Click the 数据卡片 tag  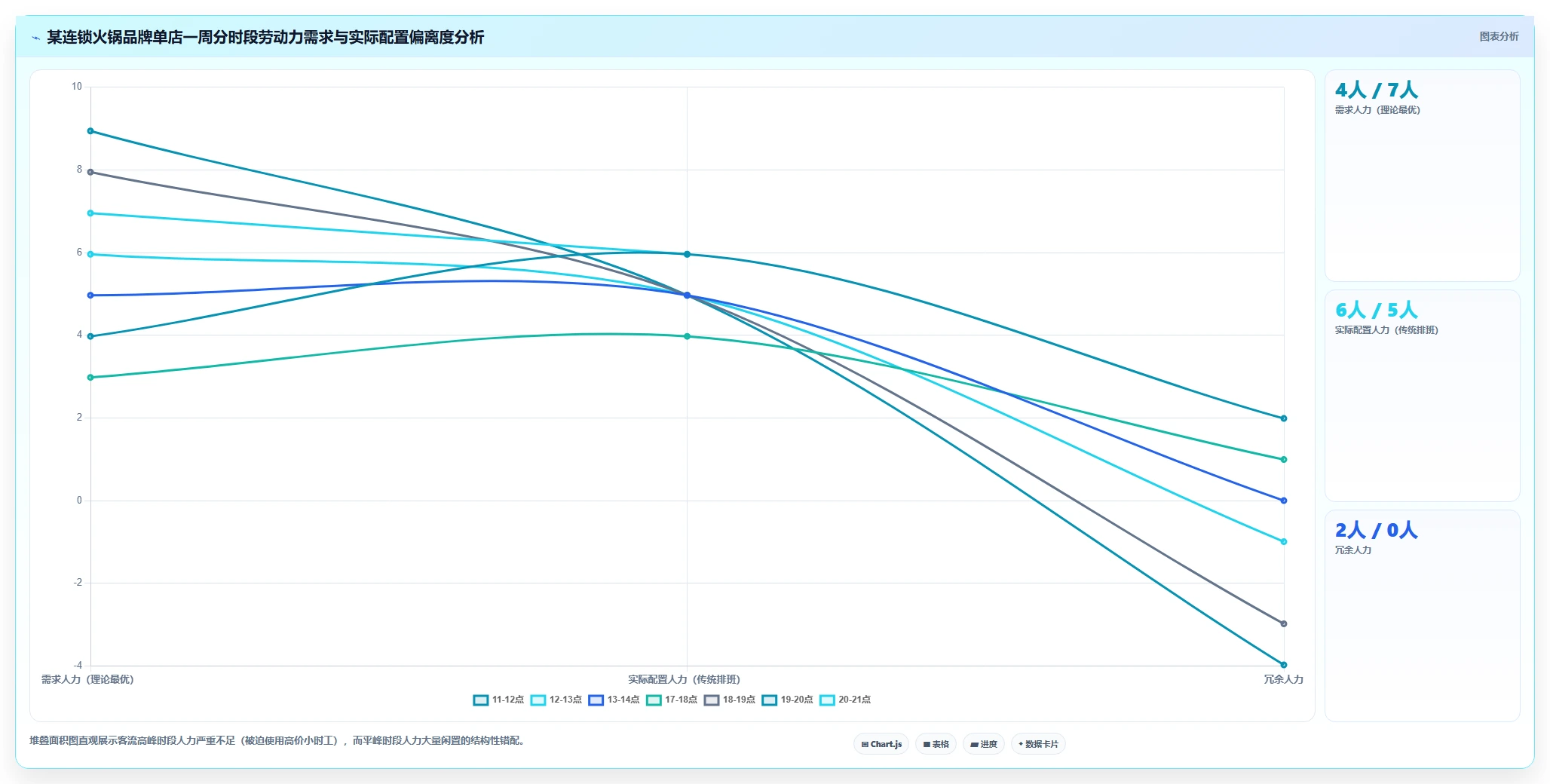pos(1038,744)
